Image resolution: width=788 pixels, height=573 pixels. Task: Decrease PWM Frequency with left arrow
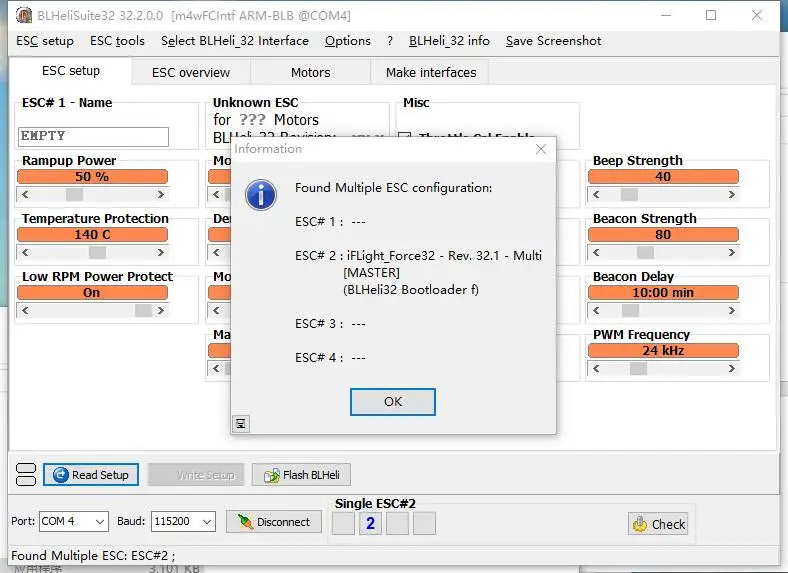click(x=596, y=369)
